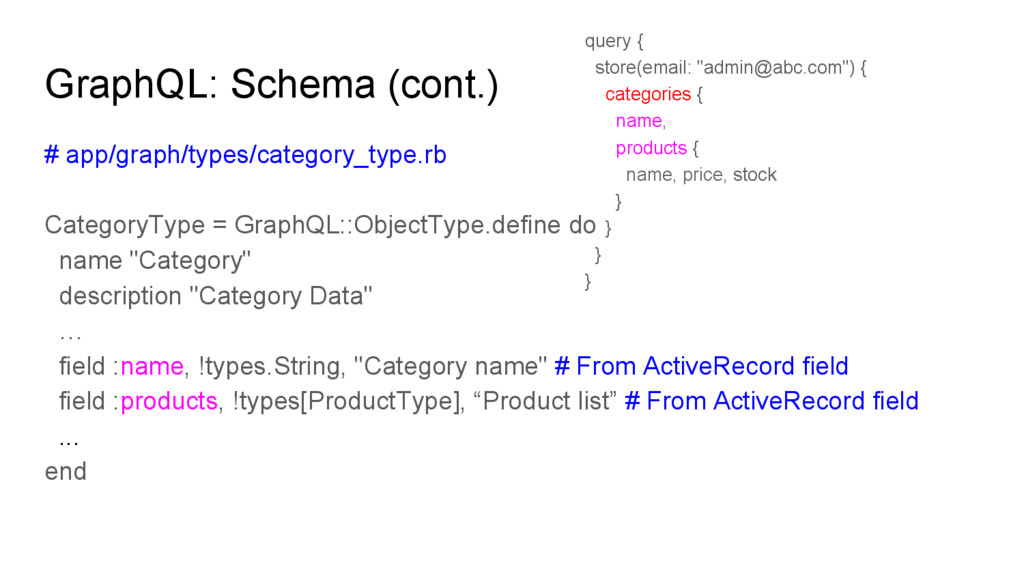
Task: Click the description "Category Data" line
Action: point(216,296)
